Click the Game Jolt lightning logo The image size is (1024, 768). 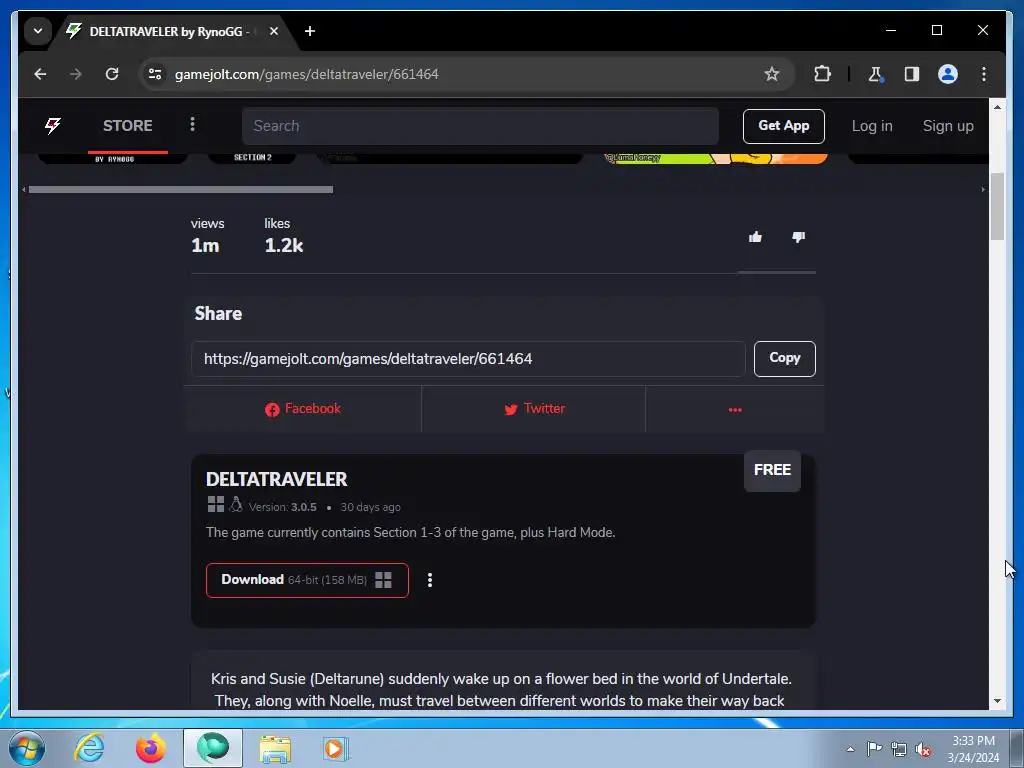pyautogui.click(x=53, y=125)
